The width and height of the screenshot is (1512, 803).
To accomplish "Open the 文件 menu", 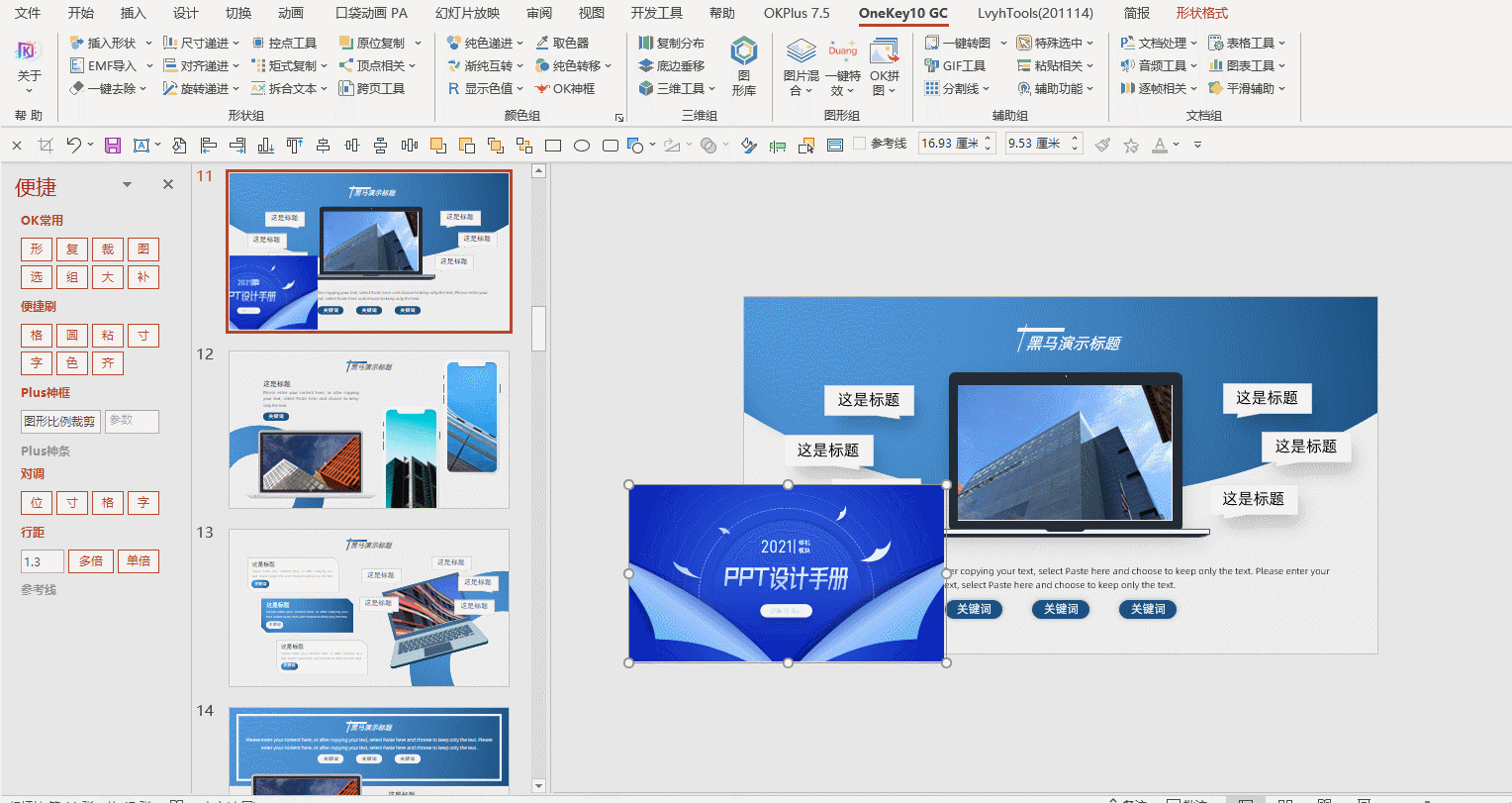I will (x=28, y=13).
